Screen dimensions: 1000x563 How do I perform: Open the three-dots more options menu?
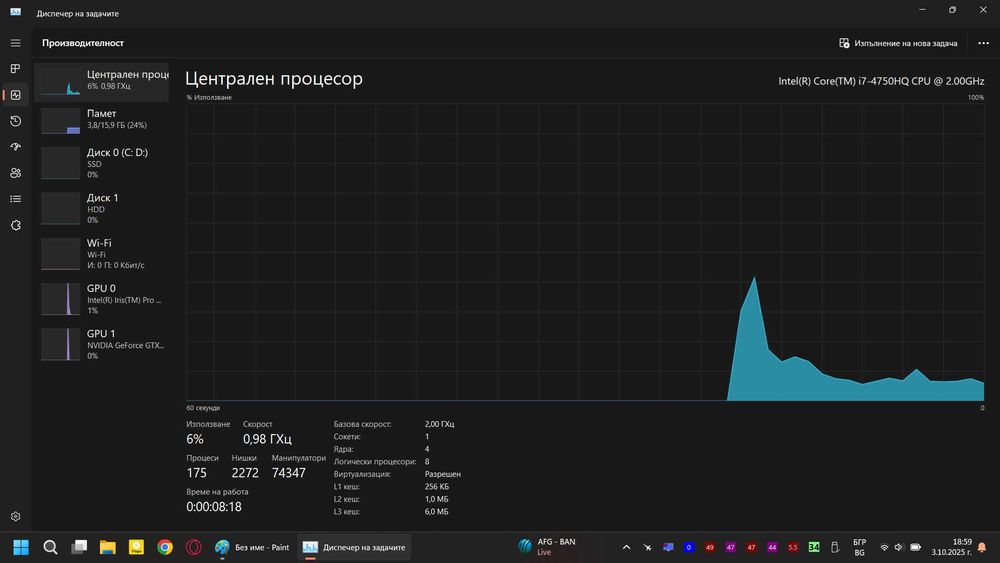point(983,43)
